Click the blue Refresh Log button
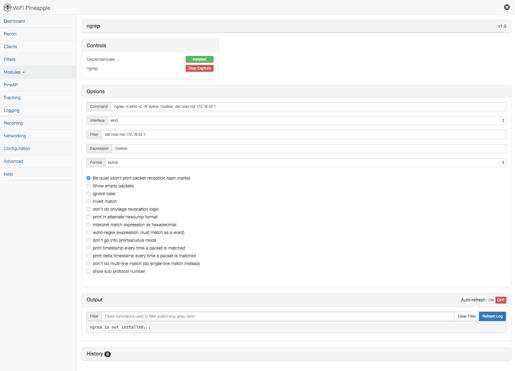515x371 pixels. (x=492, y=316)
